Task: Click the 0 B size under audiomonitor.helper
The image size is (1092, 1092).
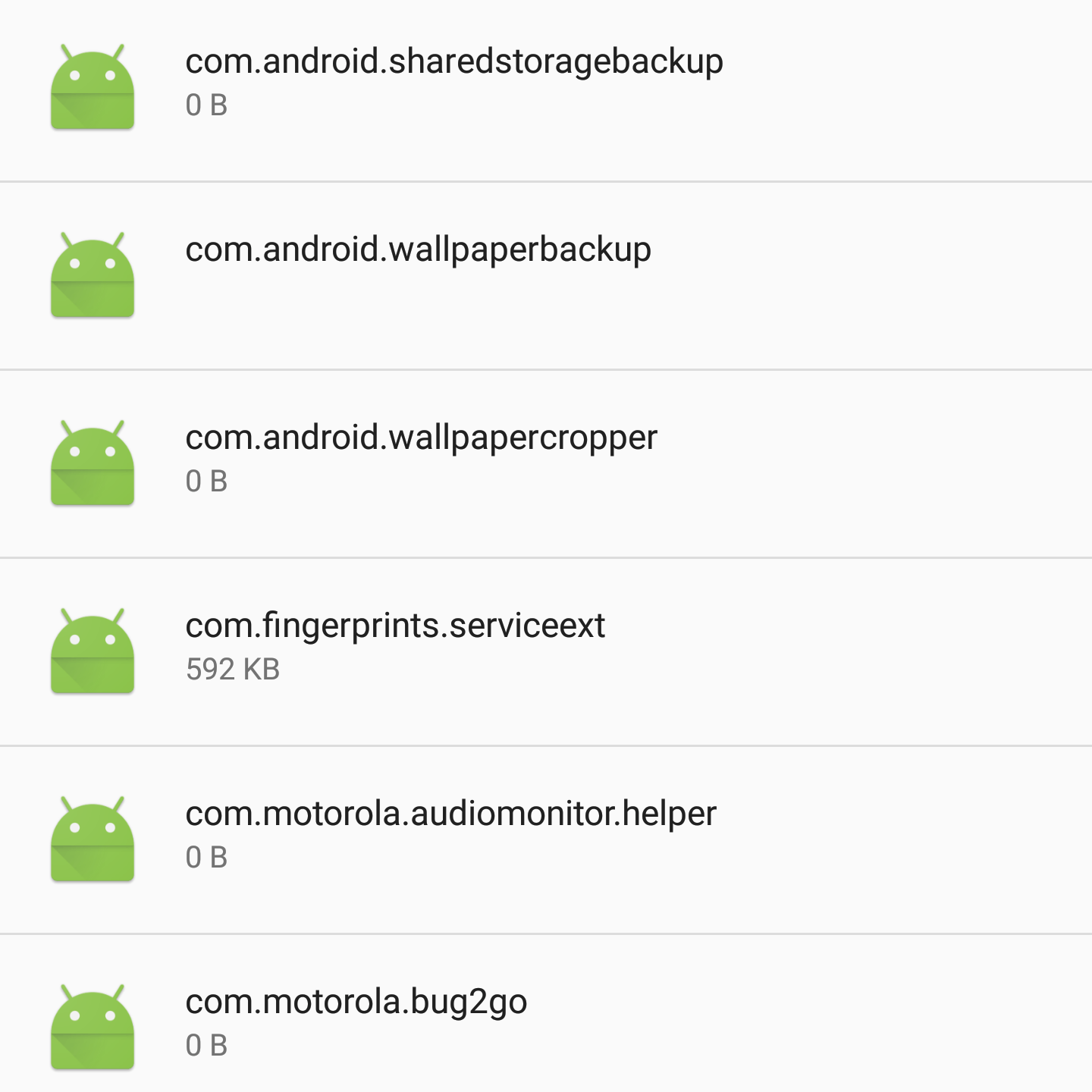Action: (206, 858)
